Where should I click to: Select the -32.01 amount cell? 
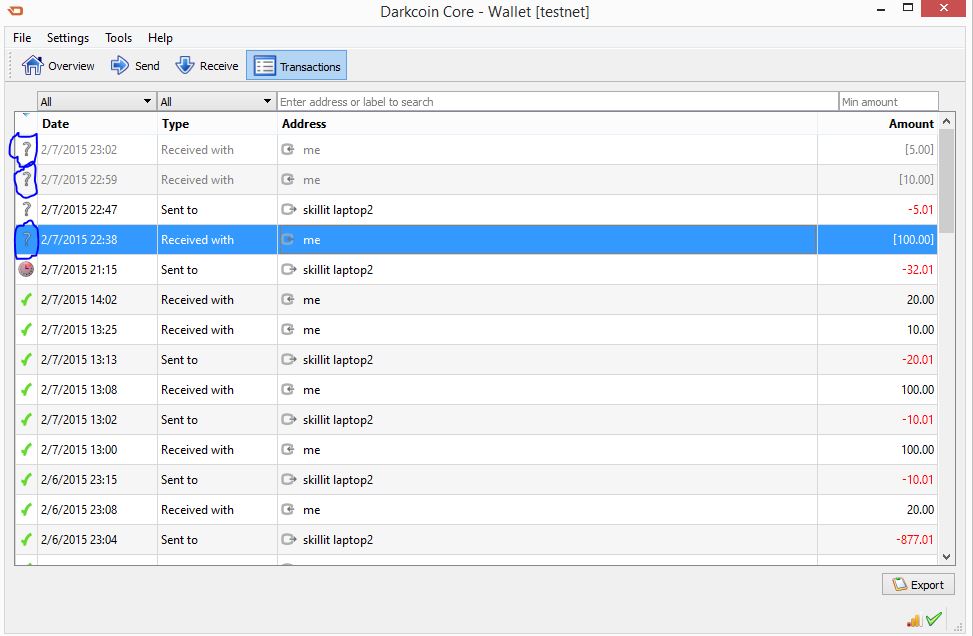(x=877, y=269)
